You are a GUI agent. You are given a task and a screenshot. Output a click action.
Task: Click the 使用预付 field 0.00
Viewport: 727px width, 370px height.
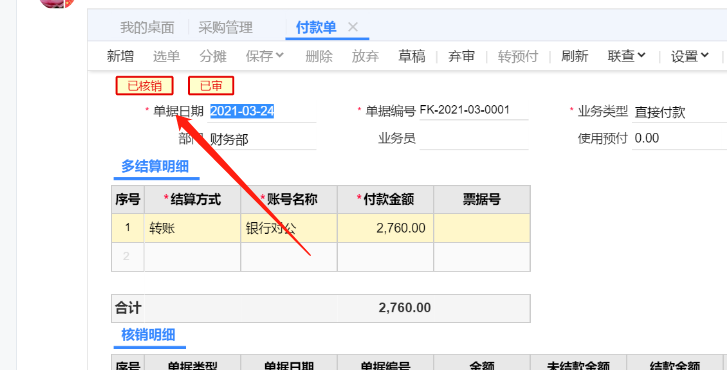679,139
